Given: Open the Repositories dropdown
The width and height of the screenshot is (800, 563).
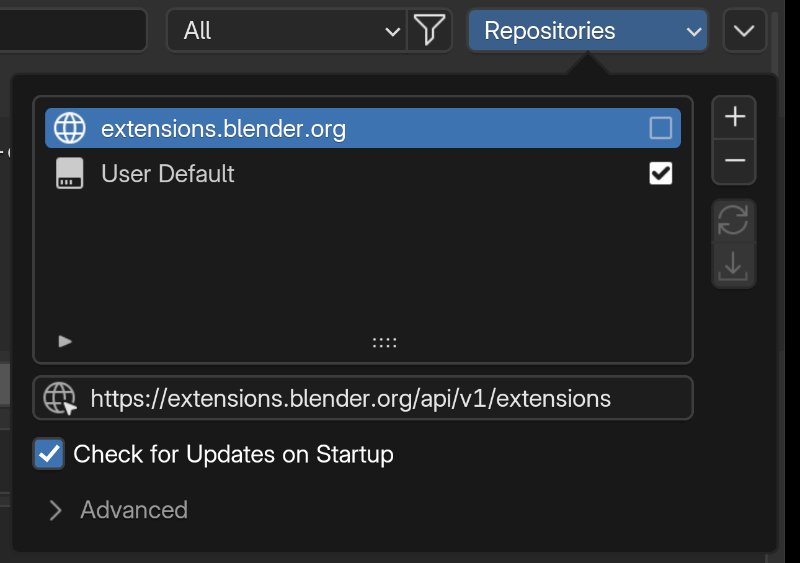Looking at the screenshot, I should coord(587,31).
